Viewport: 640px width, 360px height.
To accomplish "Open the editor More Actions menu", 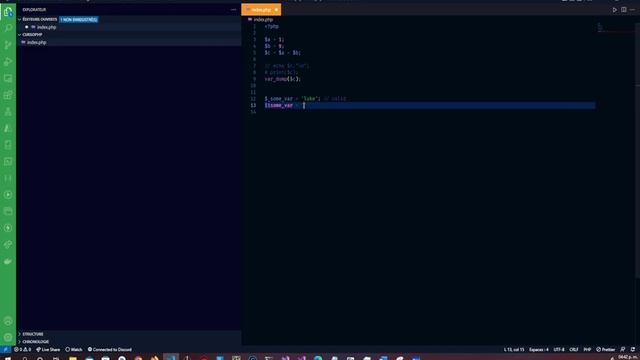I will (x=632, y=10).
